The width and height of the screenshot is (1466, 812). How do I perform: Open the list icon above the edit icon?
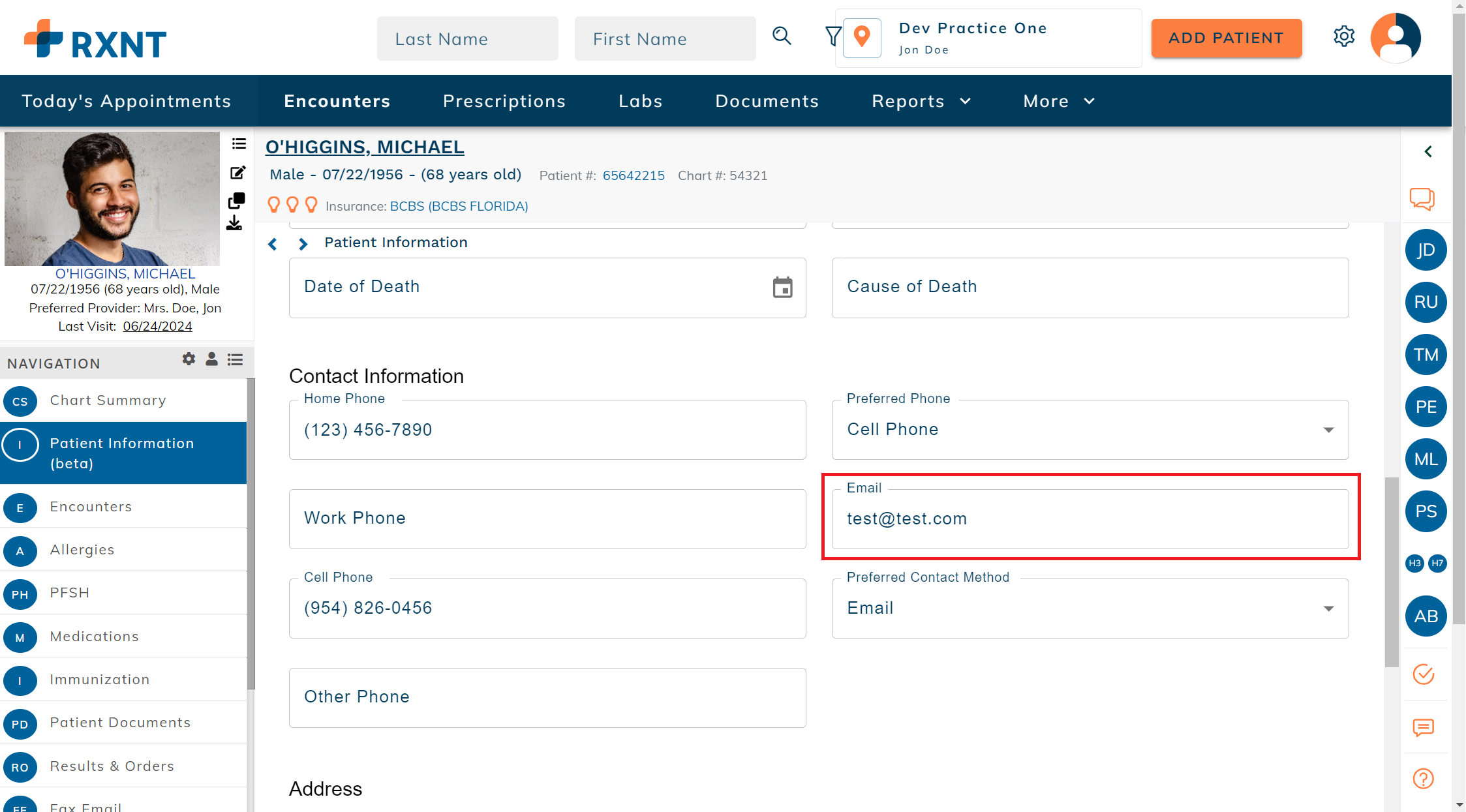point(239,143)
